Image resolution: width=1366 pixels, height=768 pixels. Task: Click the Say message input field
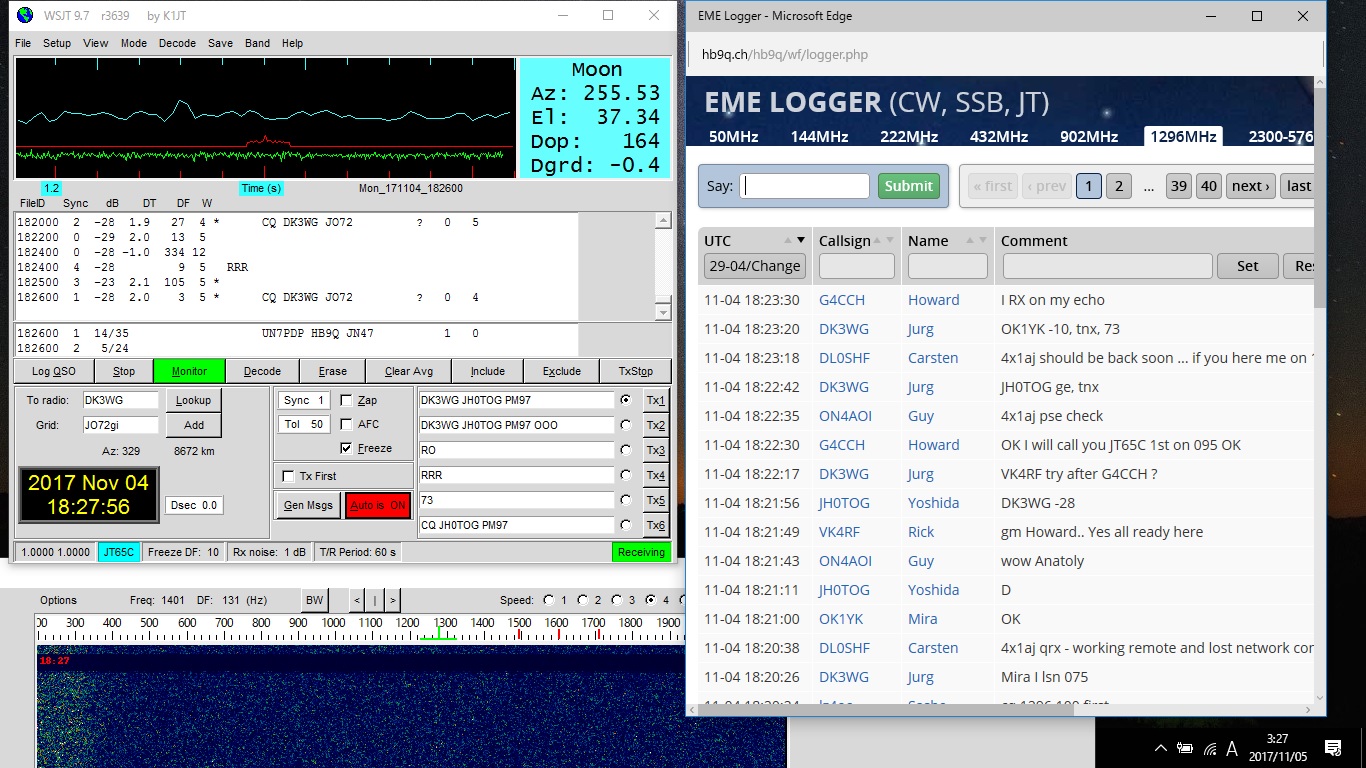(805, 186)
